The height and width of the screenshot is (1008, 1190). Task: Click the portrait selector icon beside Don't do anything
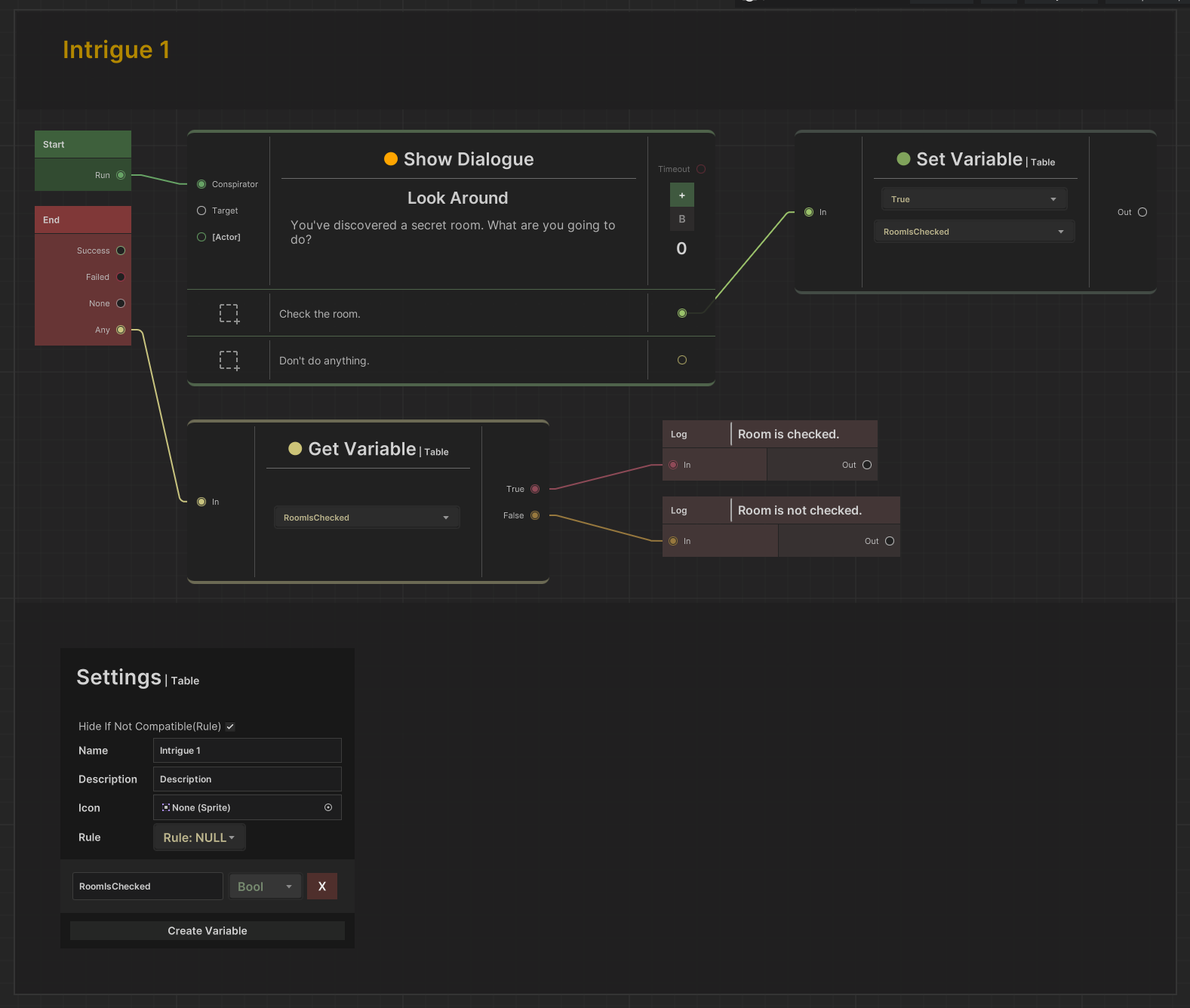(229, 361)
